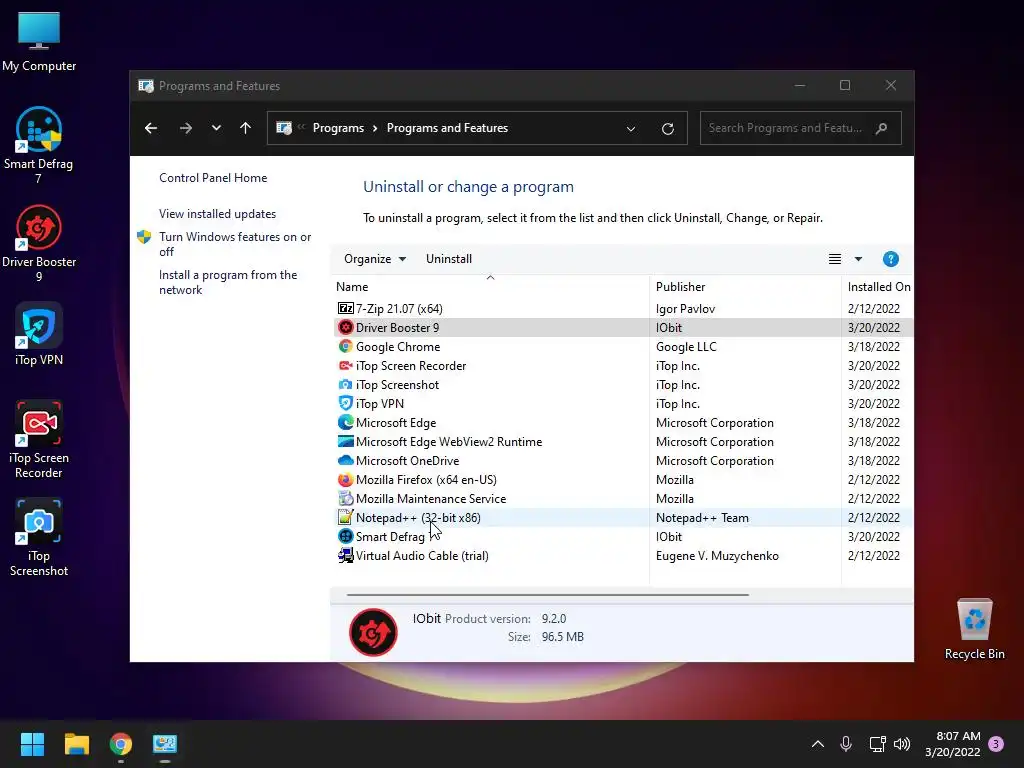
Task: Click the search magnifier icon
Action: (x=881, y=128)
